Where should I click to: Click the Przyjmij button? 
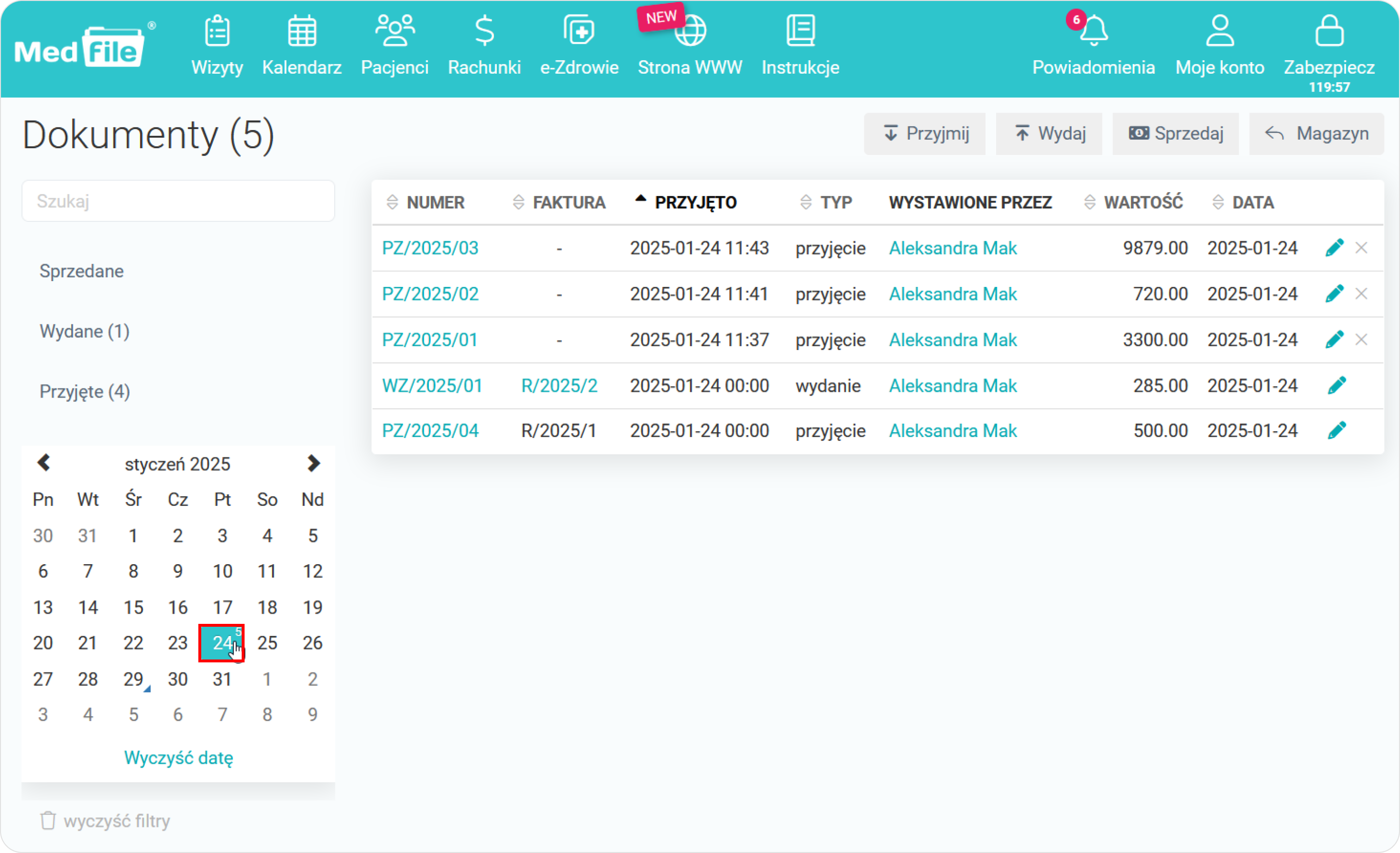coord(925,133)
